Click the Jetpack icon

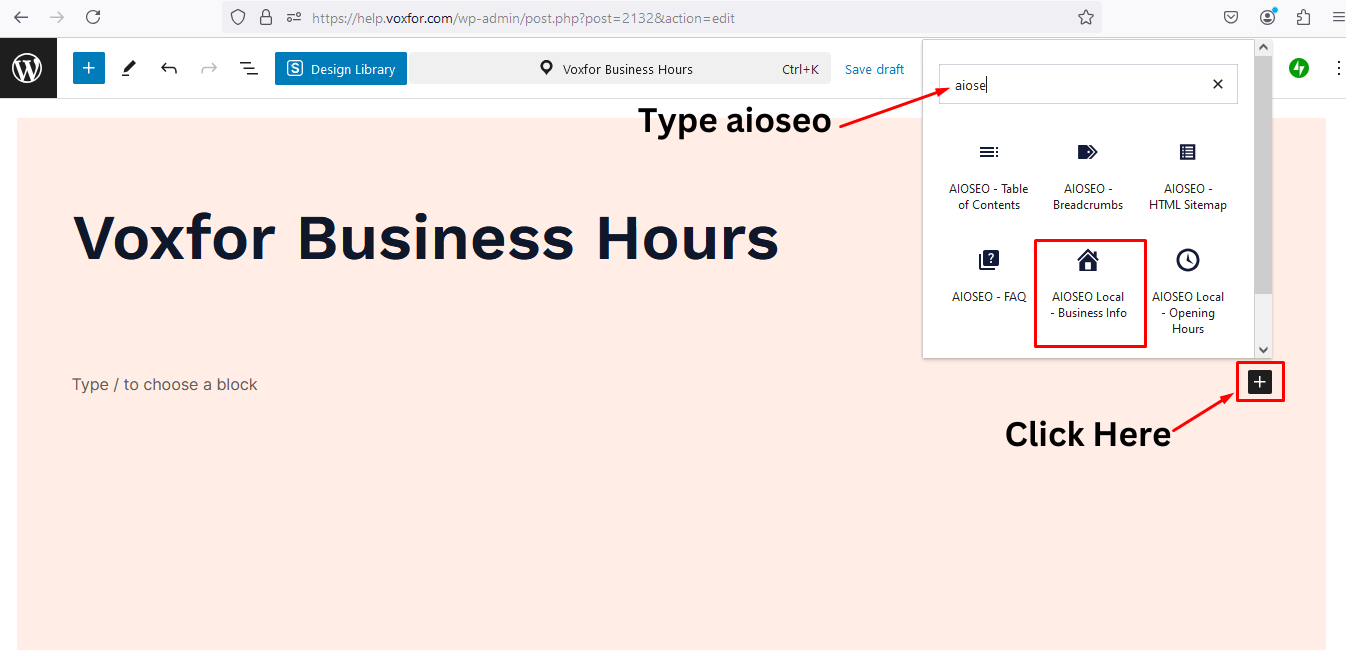1298,68
